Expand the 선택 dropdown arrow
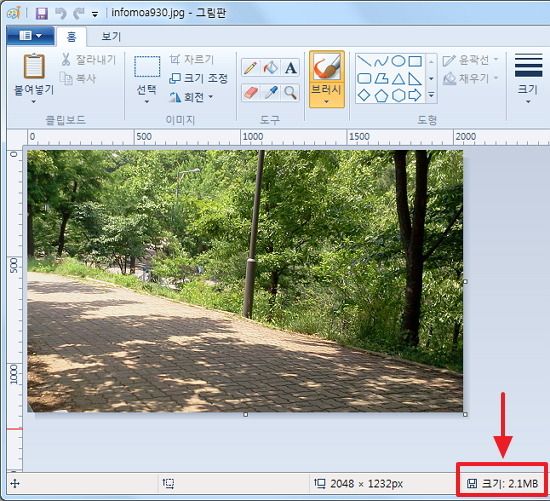This screenshot has width=550, height=501. pyautogui.click(x=147, y=102)
